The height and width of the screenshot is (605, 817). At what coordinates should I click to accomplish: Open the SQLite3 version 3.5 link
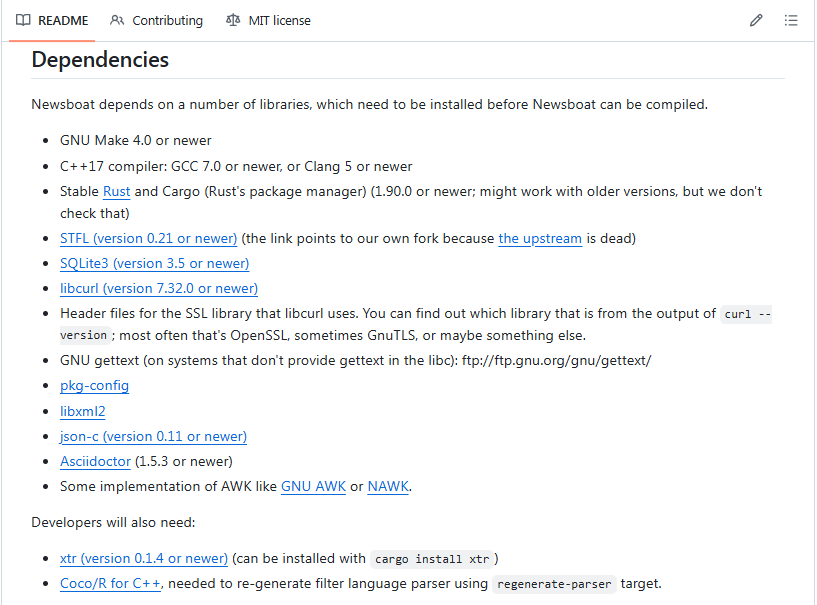pos(154,263)
